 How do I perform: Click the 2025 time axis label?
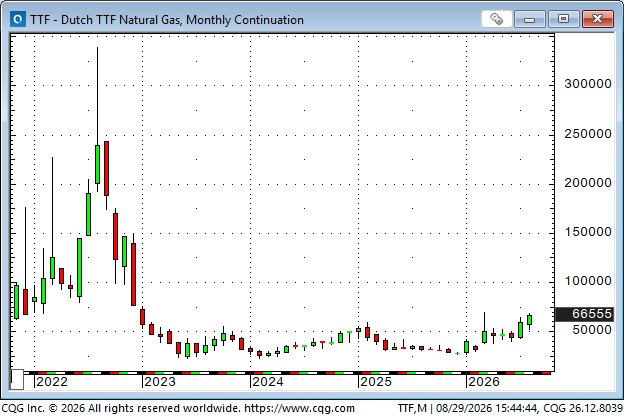(x=376, y=382)
